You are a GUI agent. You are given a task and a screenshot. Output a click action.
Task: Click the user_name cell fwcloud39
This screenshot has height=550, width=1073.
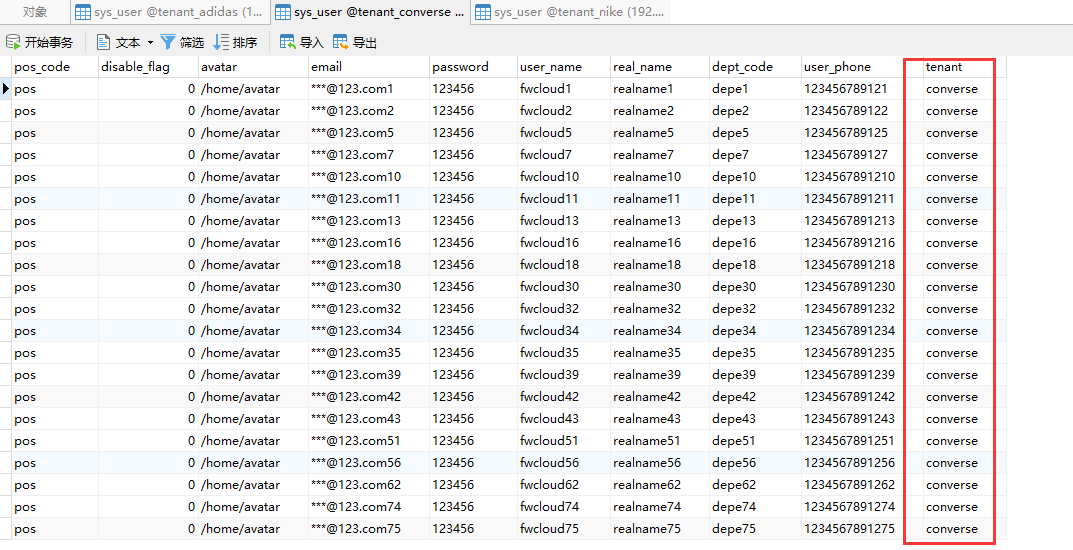point(549,375)
